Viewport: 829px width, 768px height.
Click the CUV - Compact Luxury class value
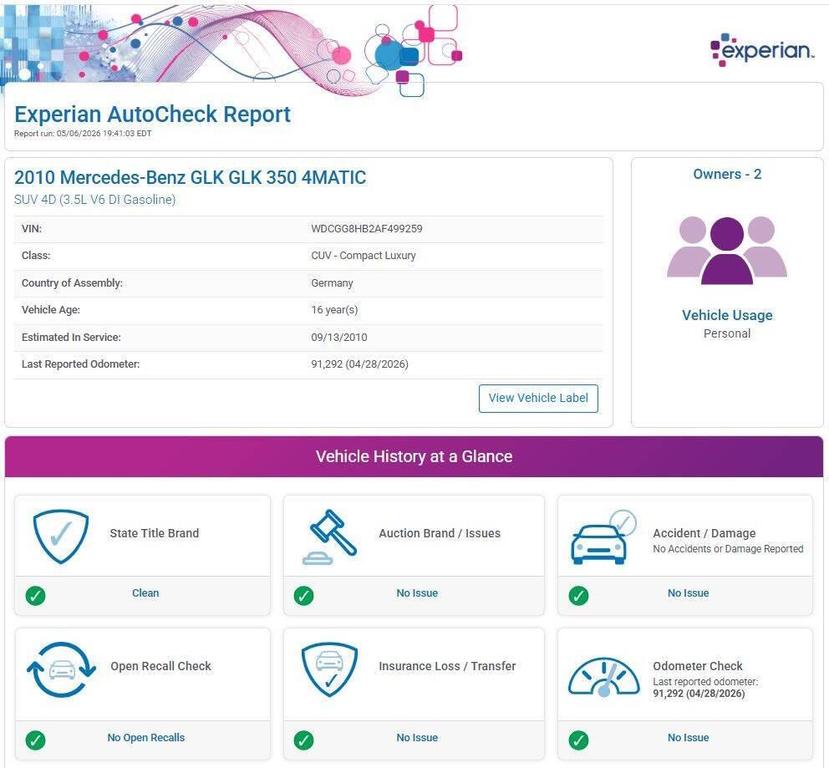click(x=363, y=256)
